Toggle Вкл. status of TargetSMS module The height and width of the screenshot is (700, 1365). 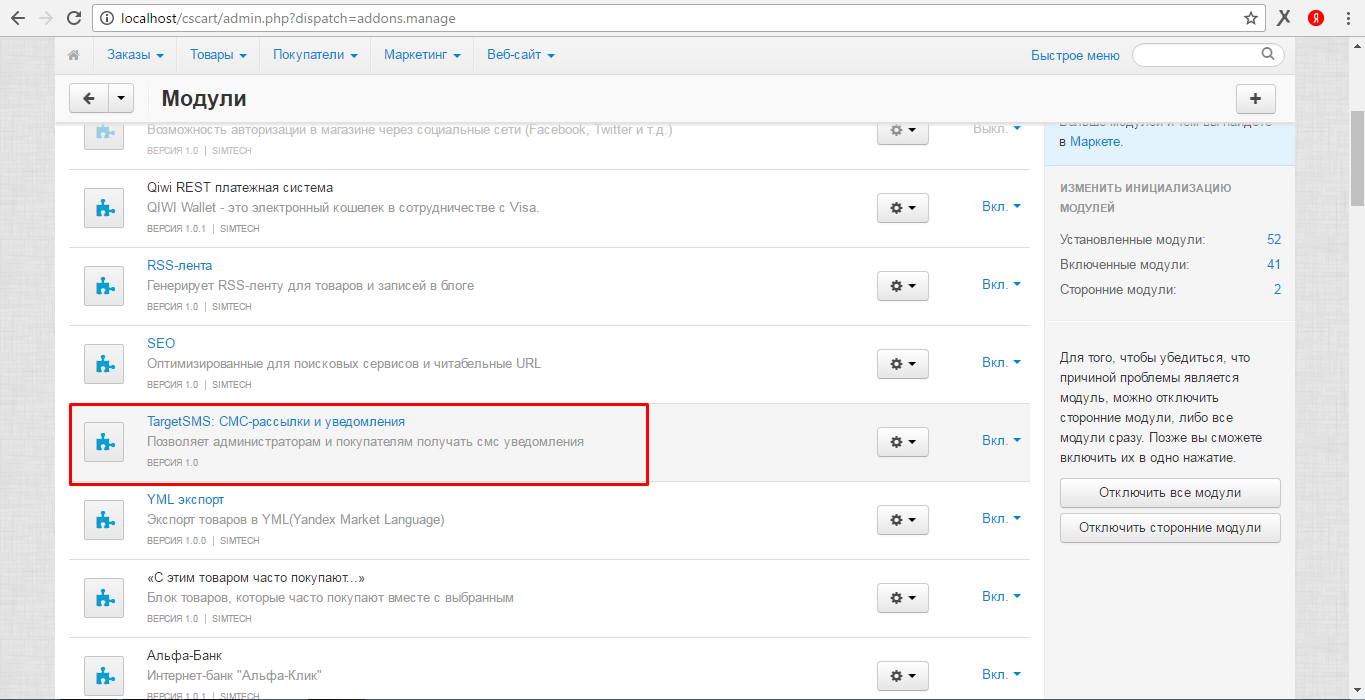(x=1001, y=440)
